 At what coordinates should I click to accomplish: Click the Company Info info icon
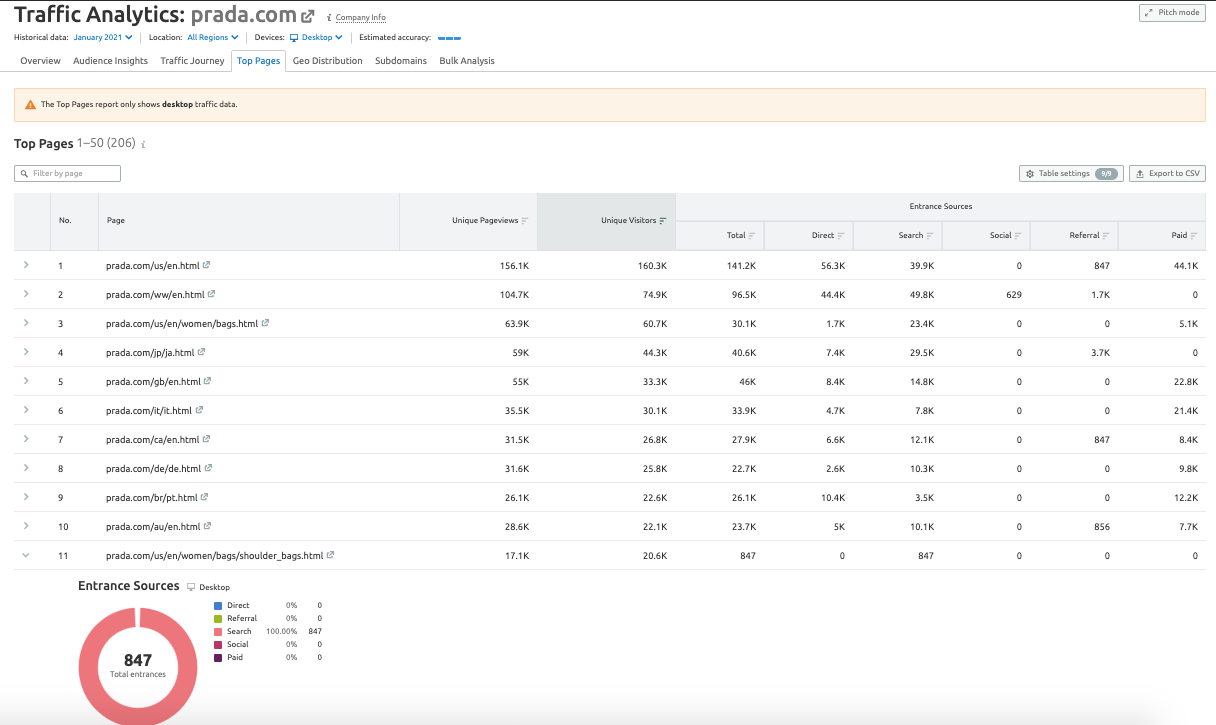tap(329, 17)
